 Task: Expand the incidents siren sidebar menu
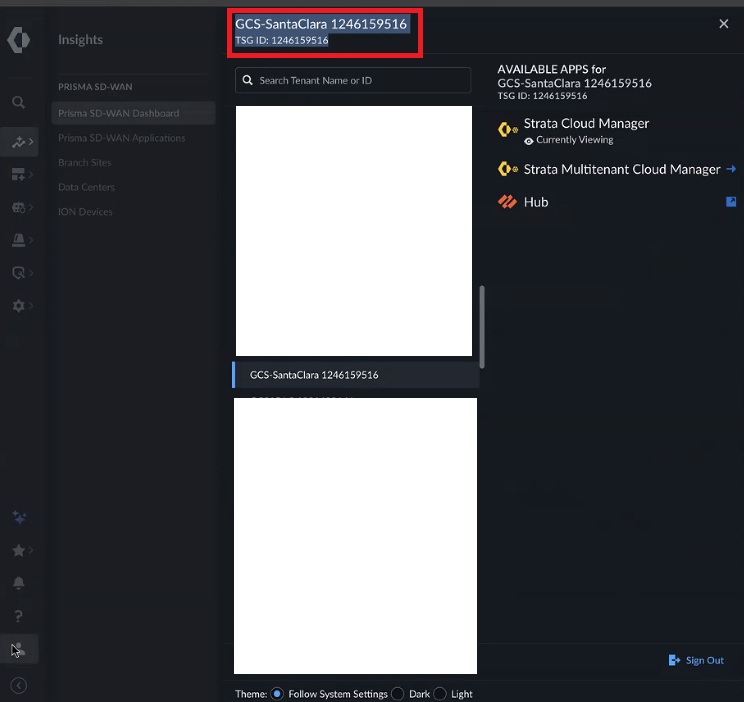click(19, 240)
